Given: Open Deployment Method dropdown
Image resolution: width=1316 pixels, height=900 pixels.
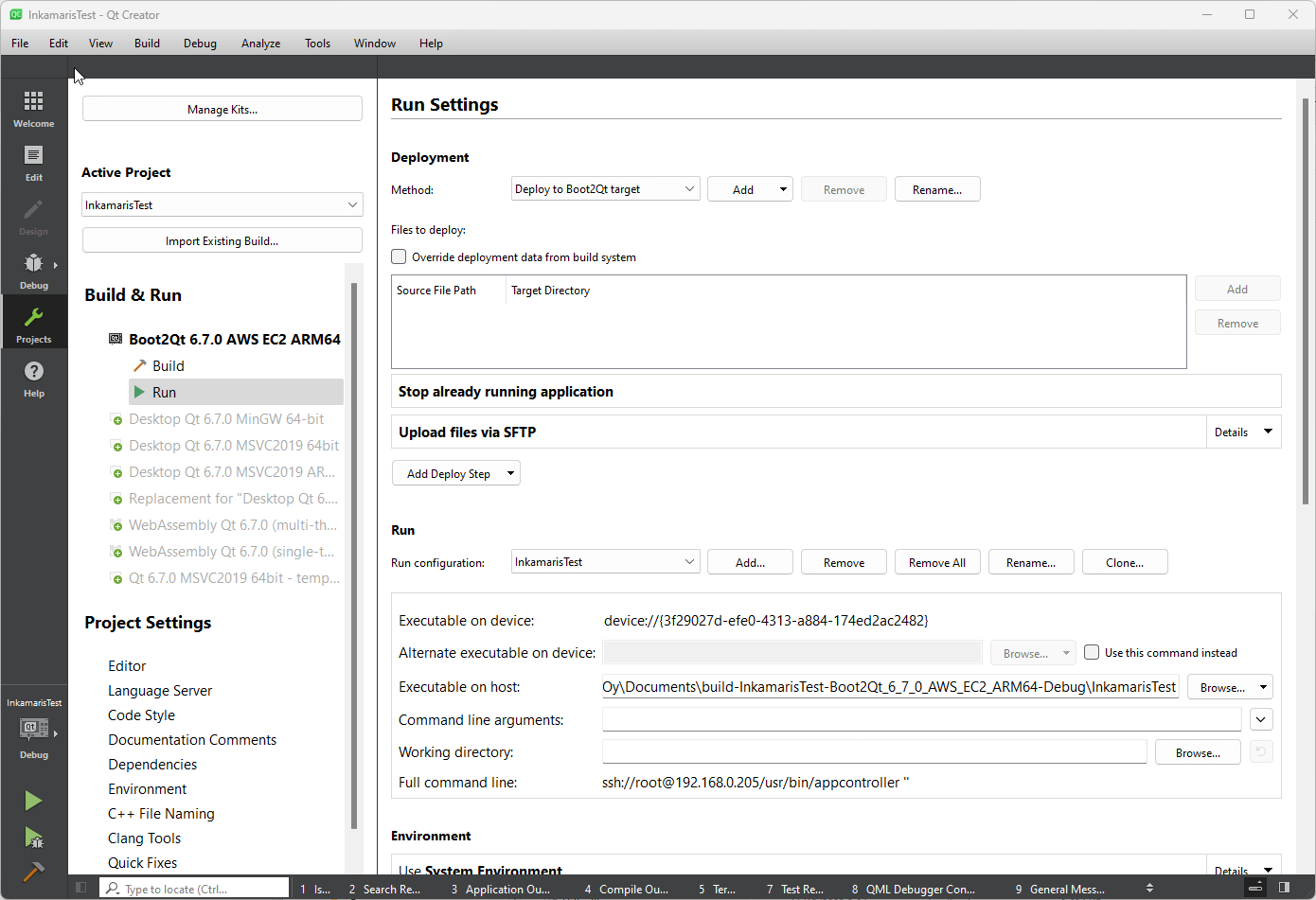Looking at the screenshot, I should click(605, 189).
